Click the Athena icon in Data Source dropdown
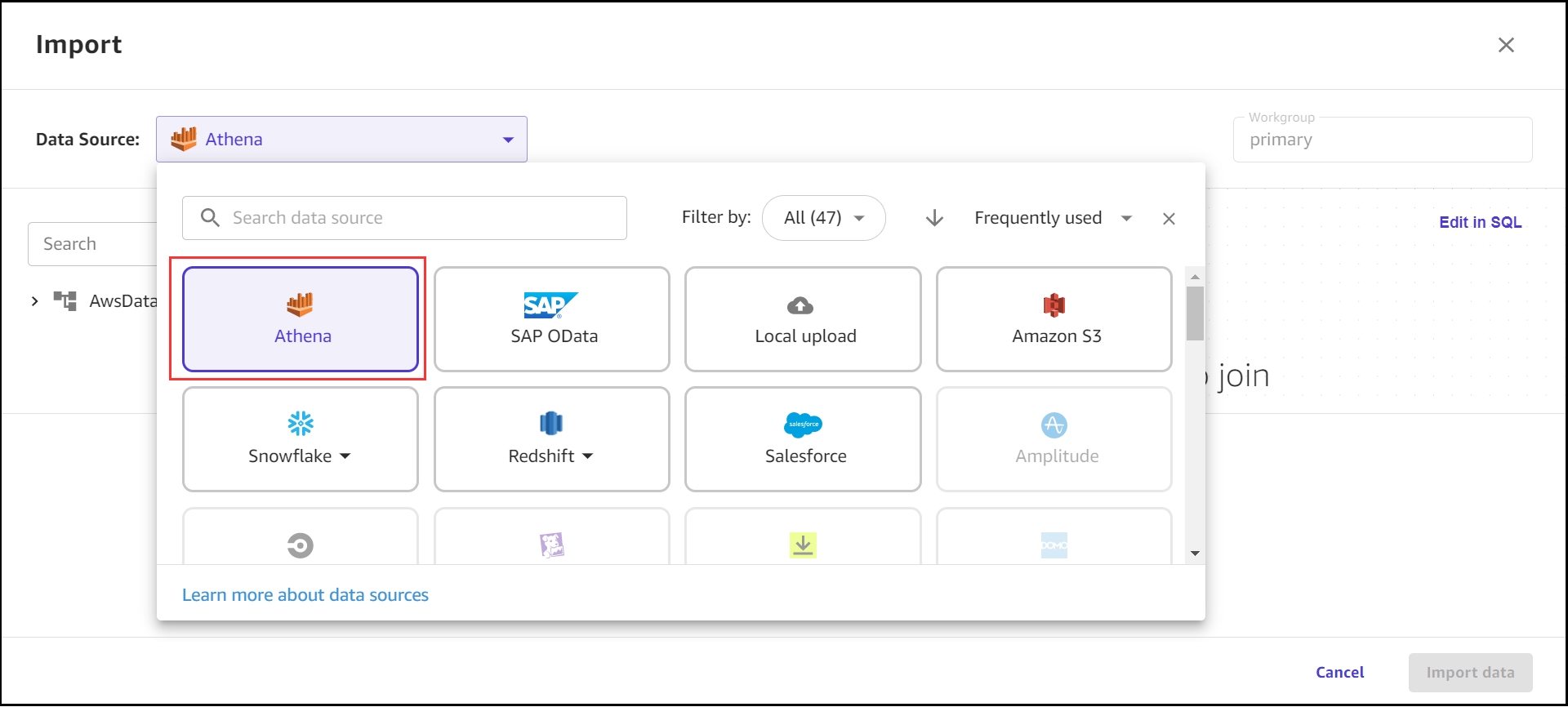The image size is (1568, 707). [x=184, y=139]
